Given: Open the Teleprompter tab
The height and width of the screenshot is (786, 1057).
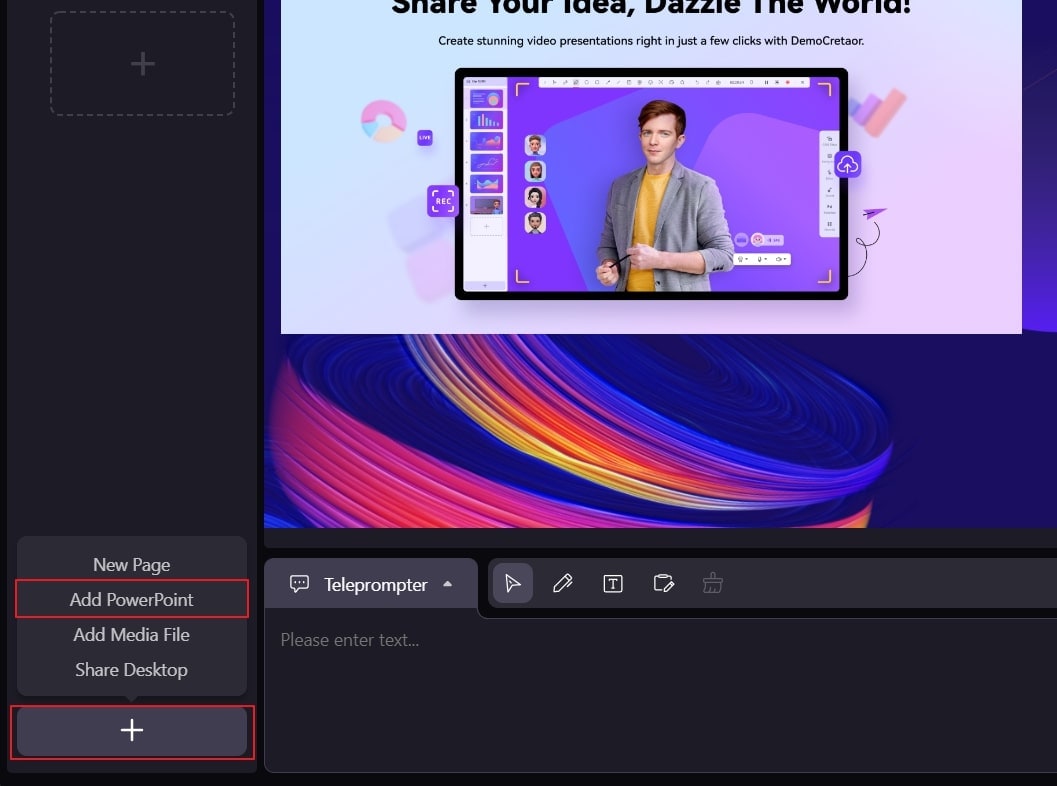Looking at the screenshot, I should pyautogui.click(x=371, y=584).
